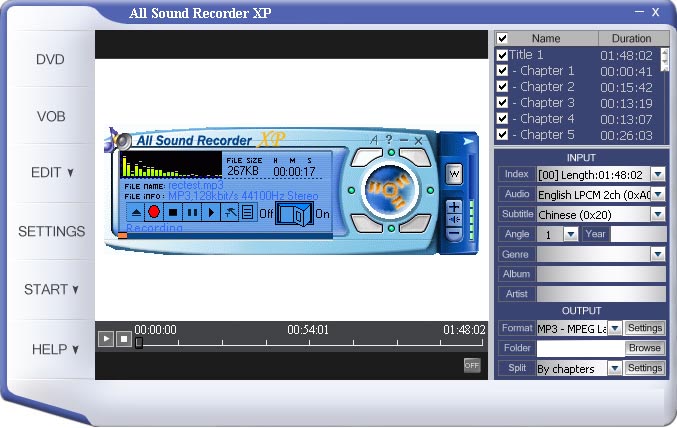This screenshot has width=677, height=428.
Task: Click the hammer tool icon in the recorder widget
Action: tap(230, 212)
